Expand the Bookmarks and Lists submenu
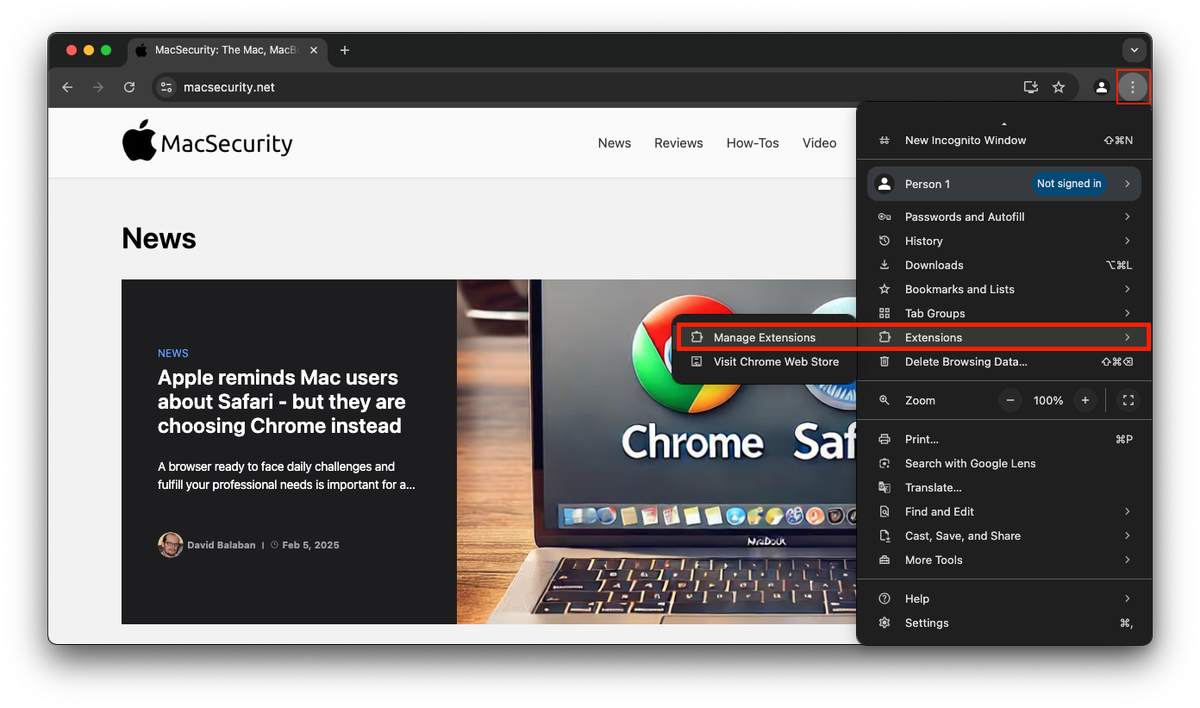Screen dimensions: 1200x708 click(1128, 289)
